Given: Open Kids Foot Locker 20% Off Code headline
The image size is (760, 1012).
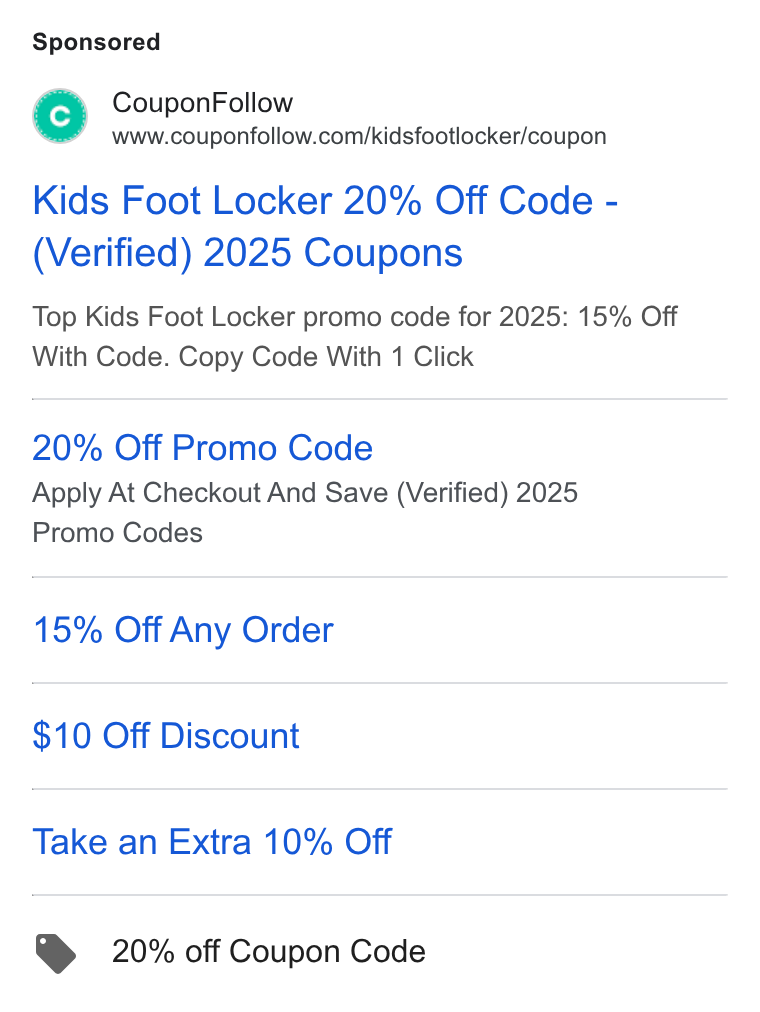Looking at the screenshot, I should (x=326, y=200).
